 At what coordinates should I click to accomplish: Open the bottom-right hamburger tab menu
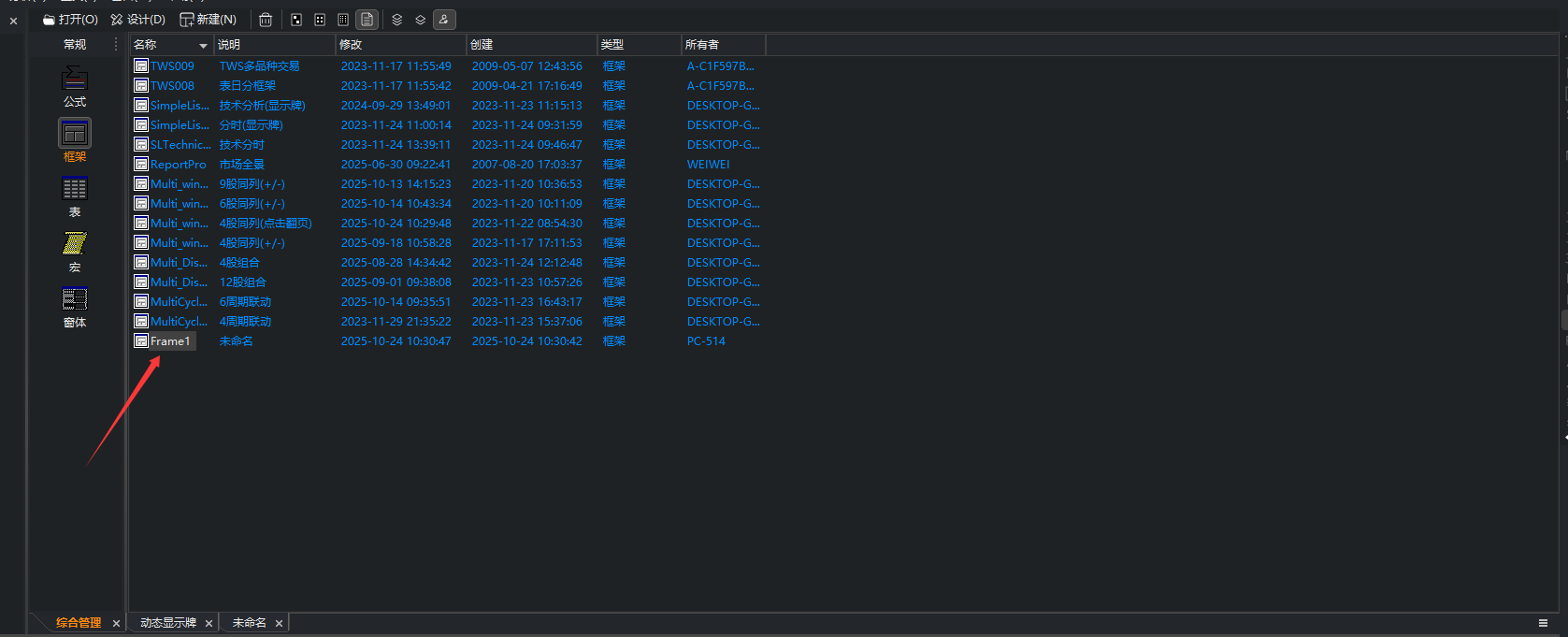1543,623
